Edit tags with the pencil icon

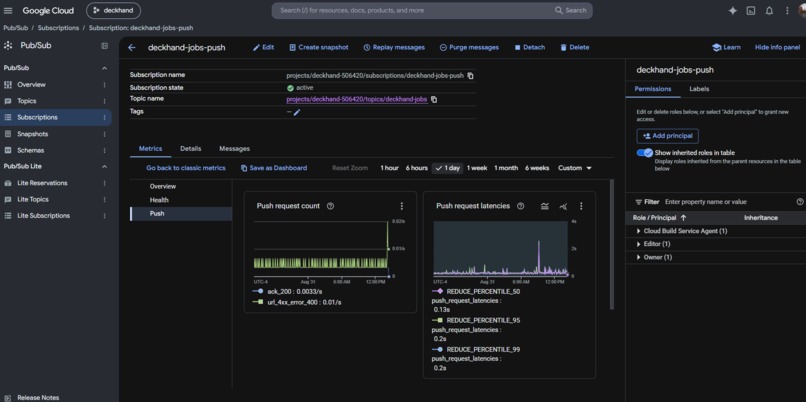point(297,112)
